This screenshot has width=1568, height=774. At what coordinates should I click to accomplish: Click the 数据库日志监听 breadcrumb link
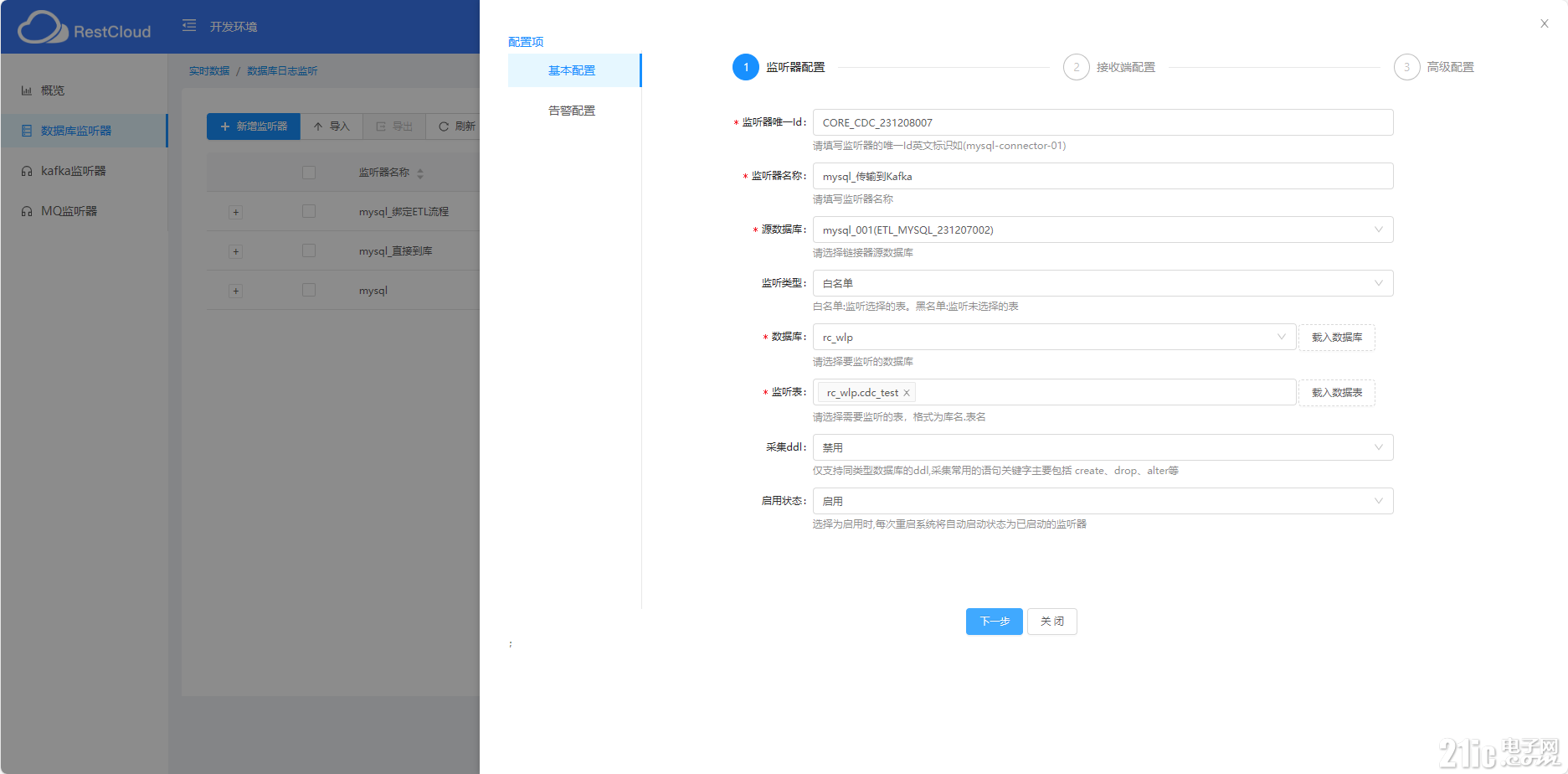[x=282, y=71]
